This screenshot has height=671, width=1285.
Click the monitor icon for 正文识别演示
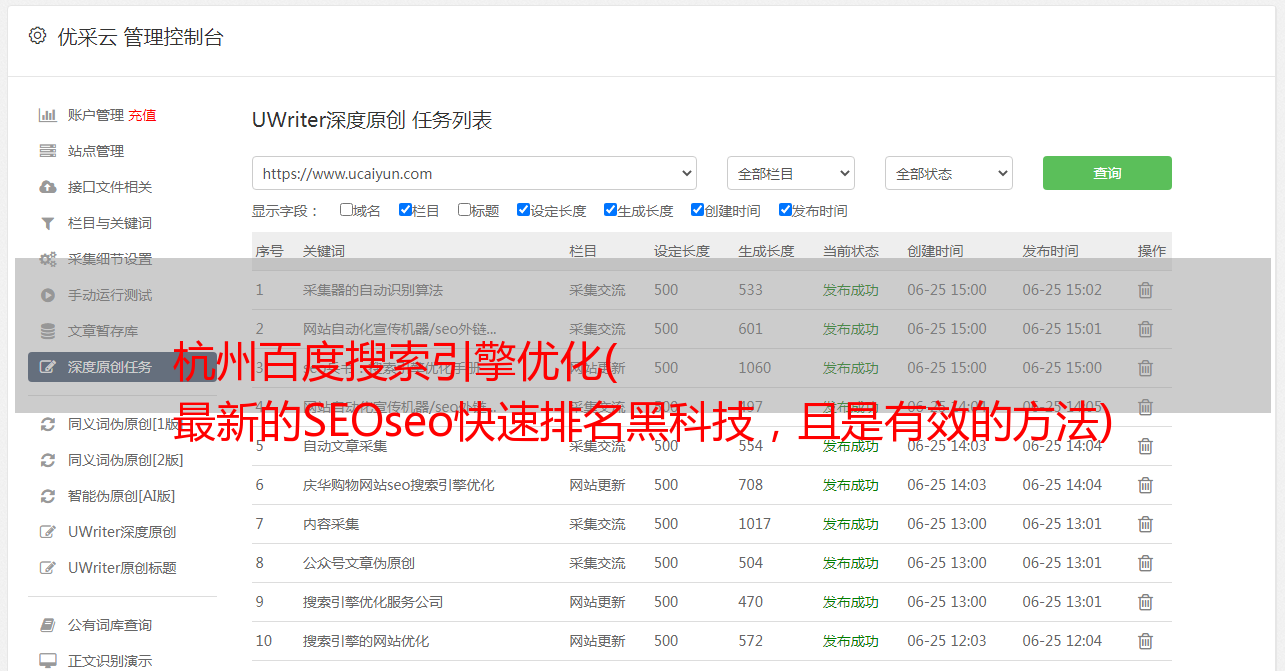[x=47, y=661]
